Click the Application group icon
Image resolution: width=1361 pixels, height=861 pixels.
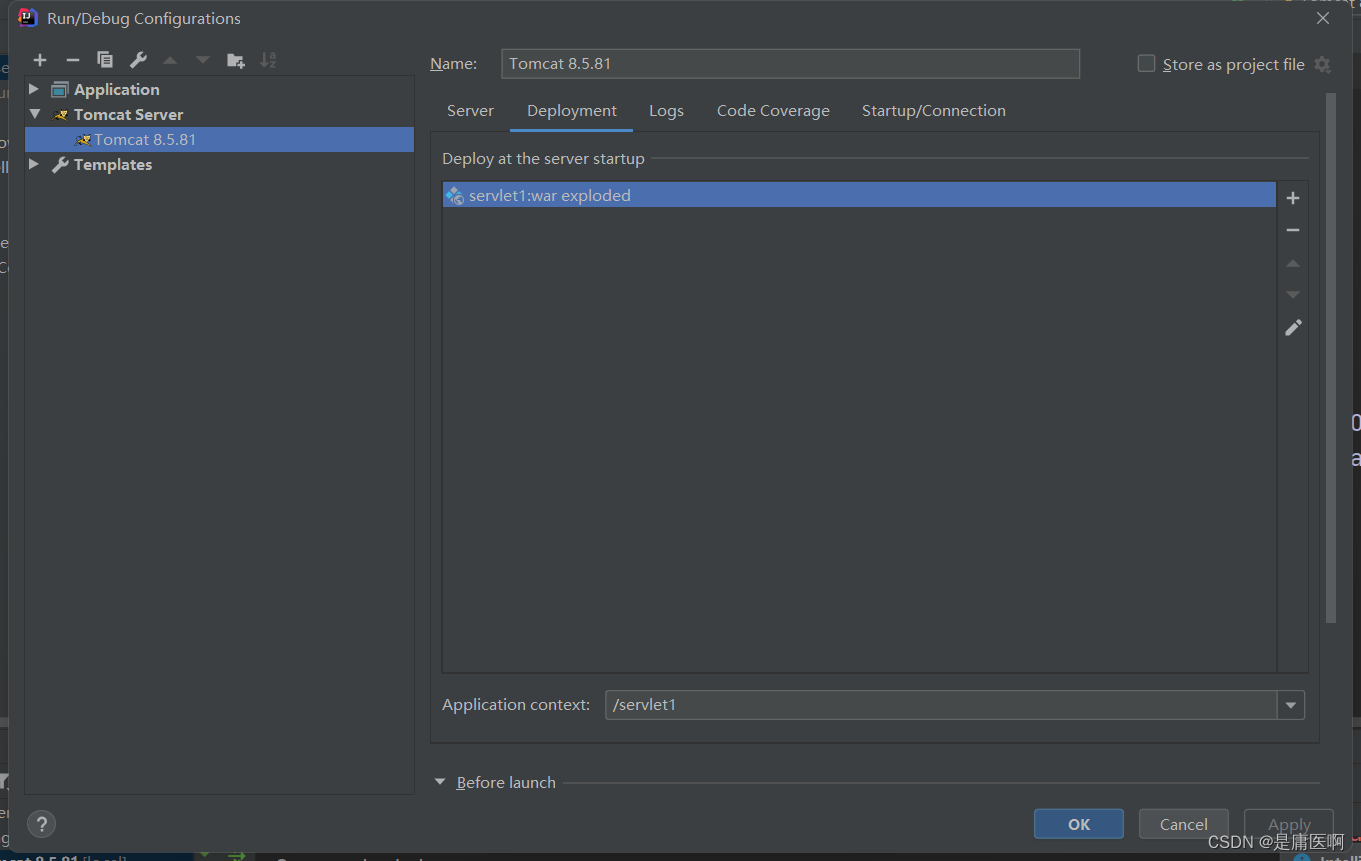click(61, 90)
